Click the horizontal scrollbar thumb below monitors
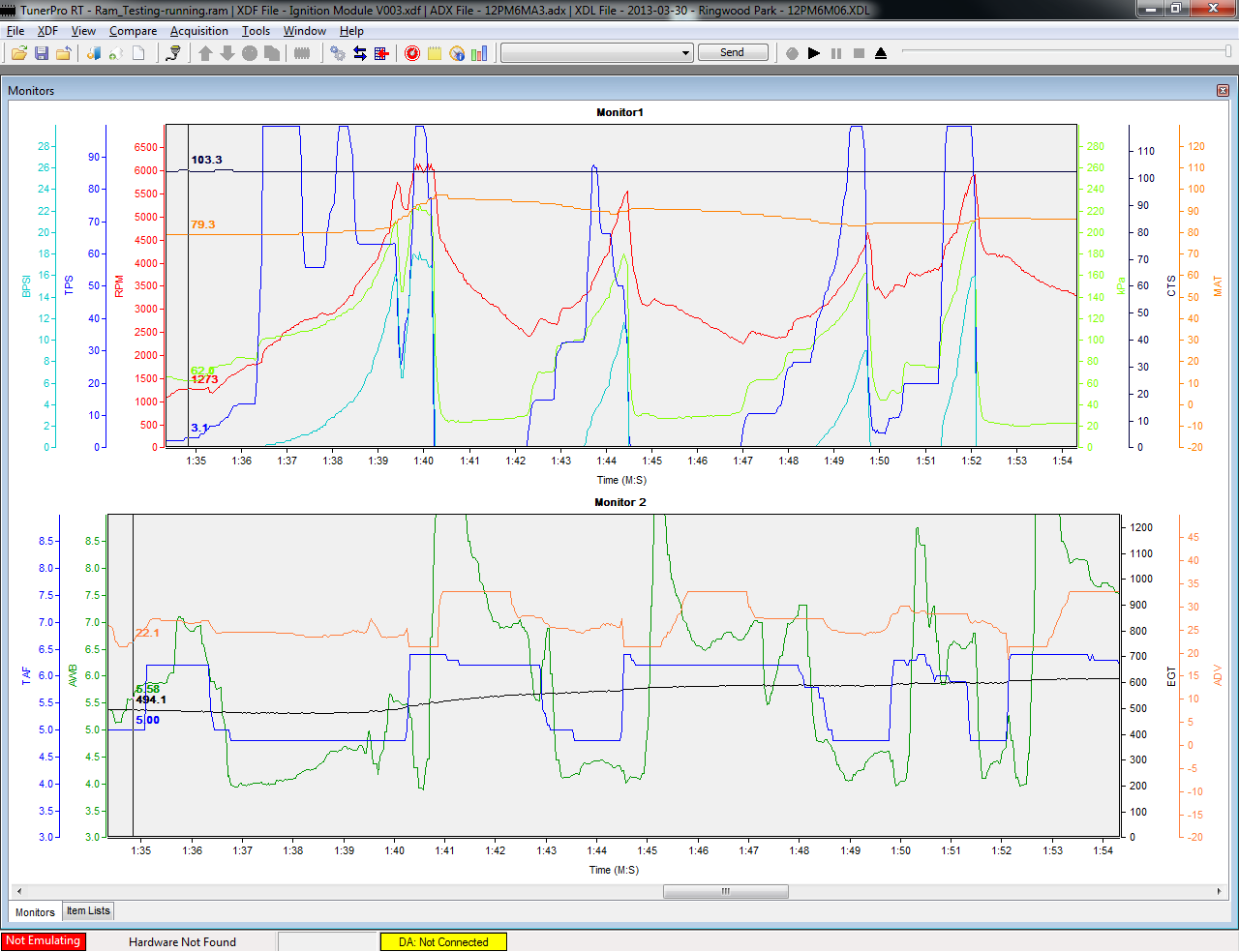The width and height of the screenshot is (1239, 952). 726,891
